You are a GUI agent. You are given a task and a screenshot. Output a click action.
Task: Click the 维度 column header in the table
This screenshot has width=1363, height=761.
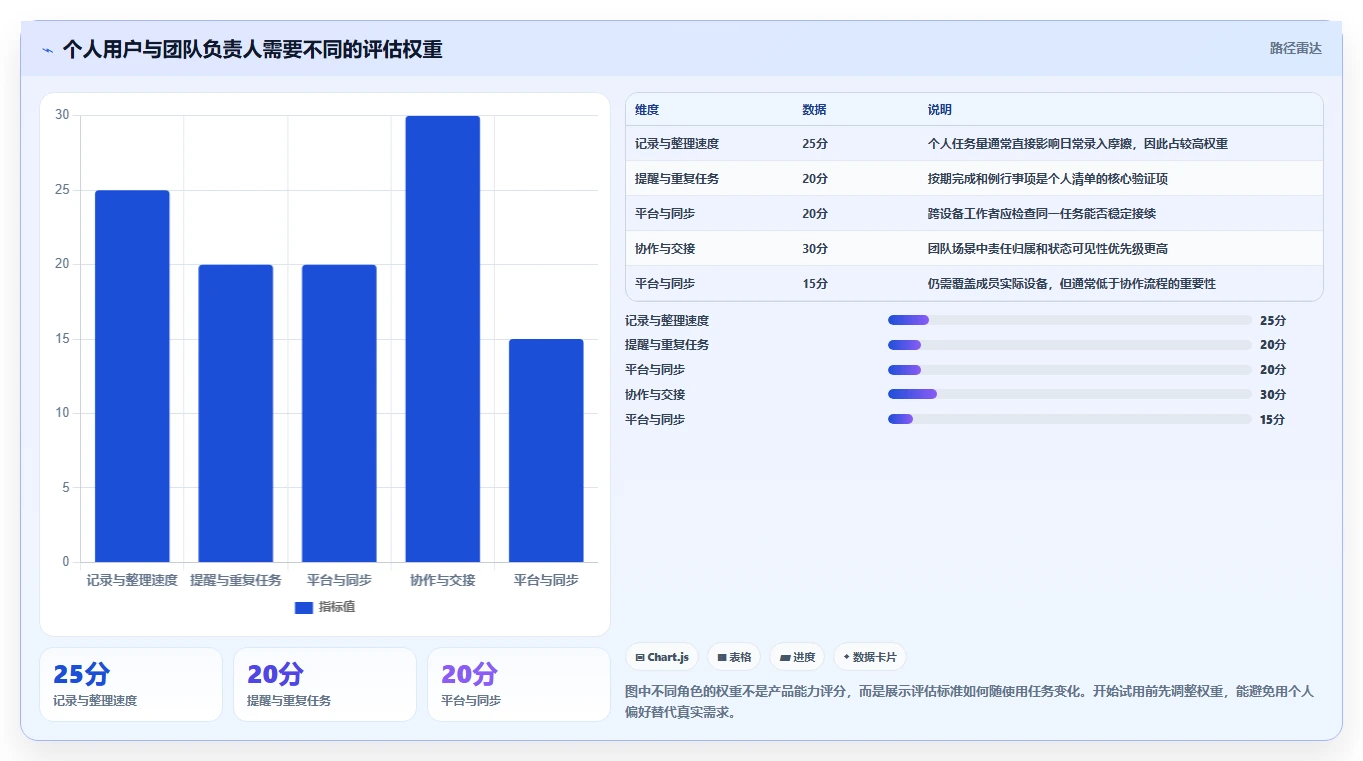point(647,110)
